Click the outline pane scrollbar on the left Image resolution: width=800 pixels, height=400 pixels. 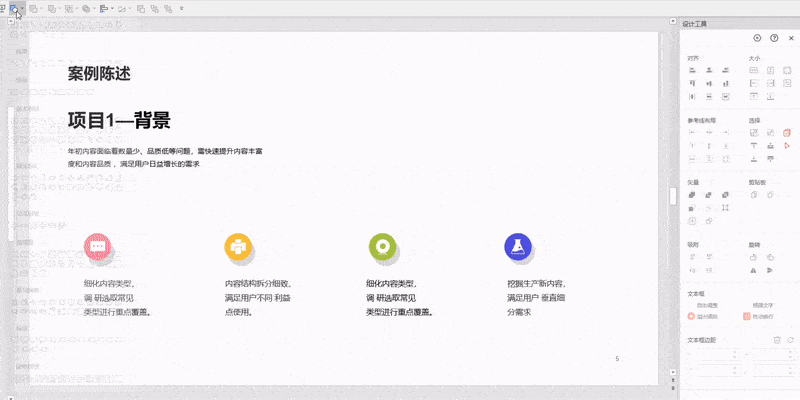click(10, 173)
